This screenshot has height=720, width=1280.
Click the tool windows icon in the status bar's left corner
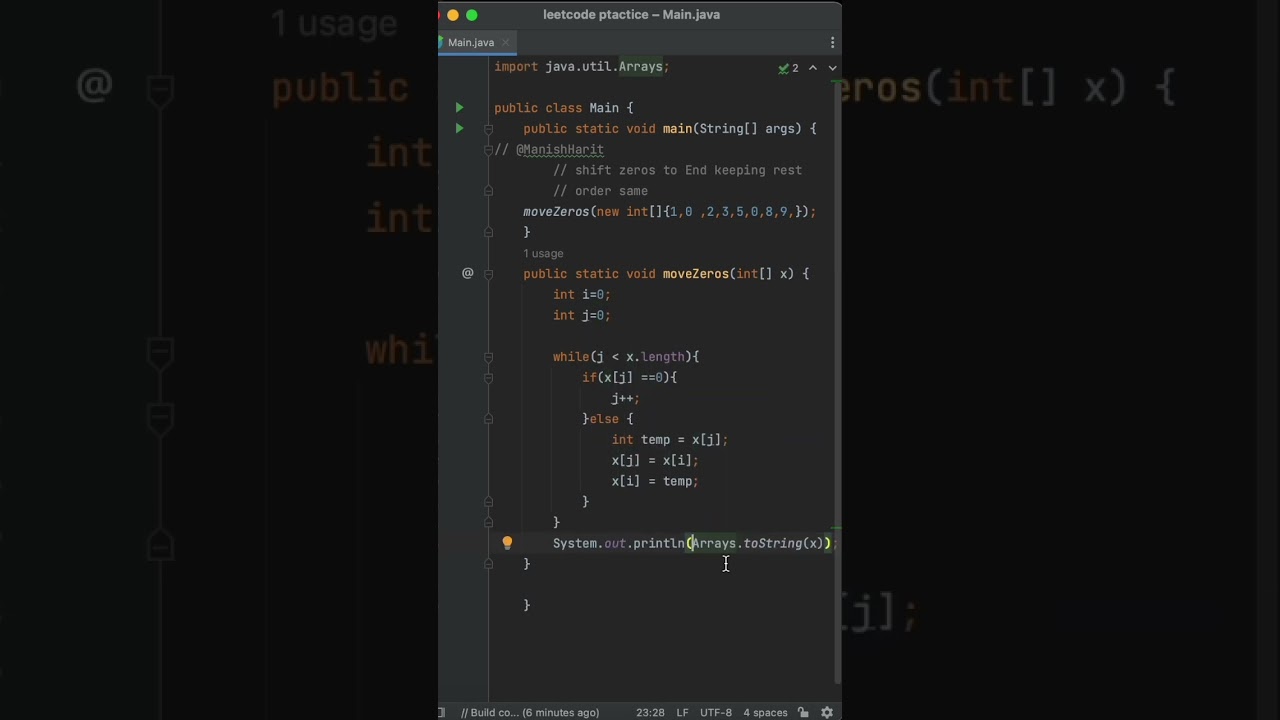[x=442, y=712]
